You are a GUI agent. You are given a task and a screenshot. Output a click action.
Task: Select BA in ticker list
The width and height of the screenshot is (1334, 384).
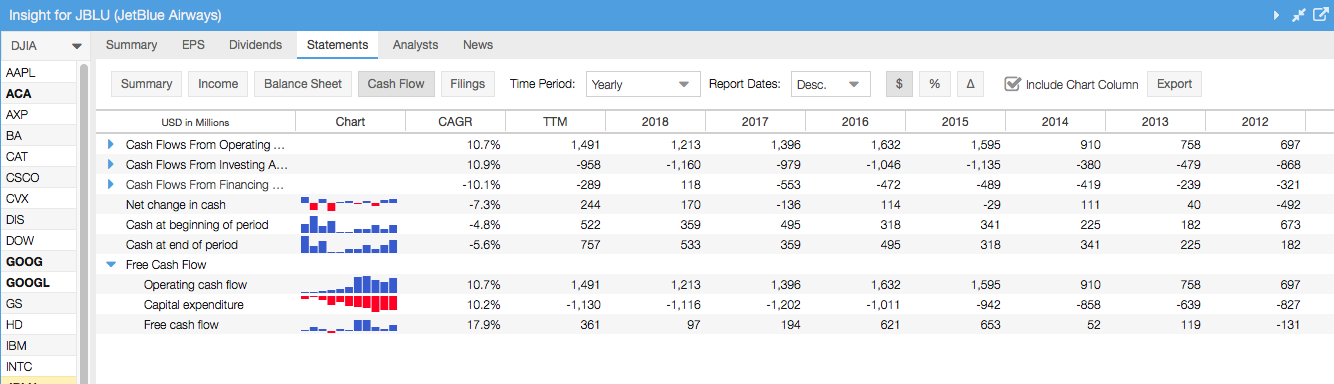click(x=39, y=136)
